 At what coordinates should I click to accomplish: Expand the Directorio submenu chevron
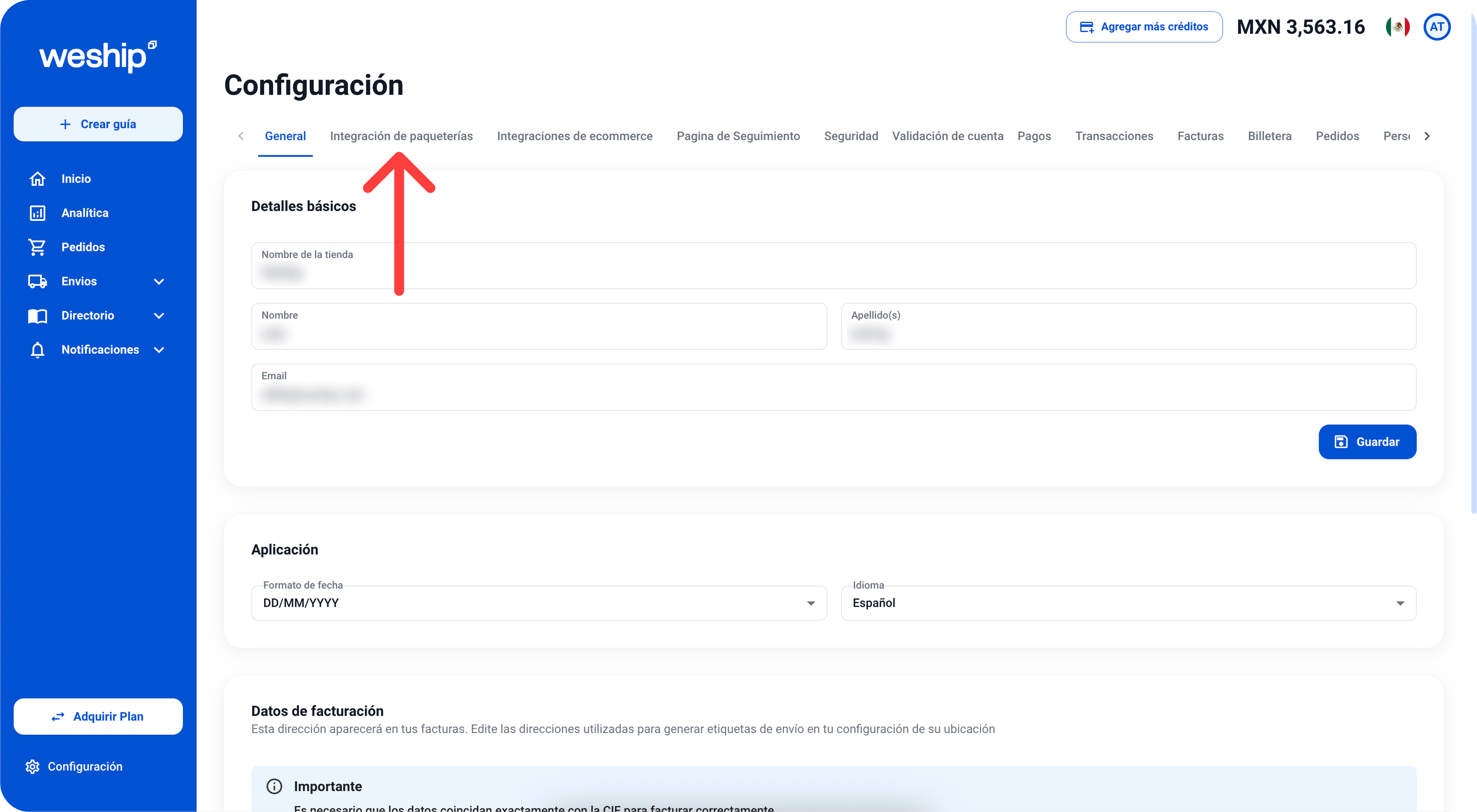click(x=159, y=316)
